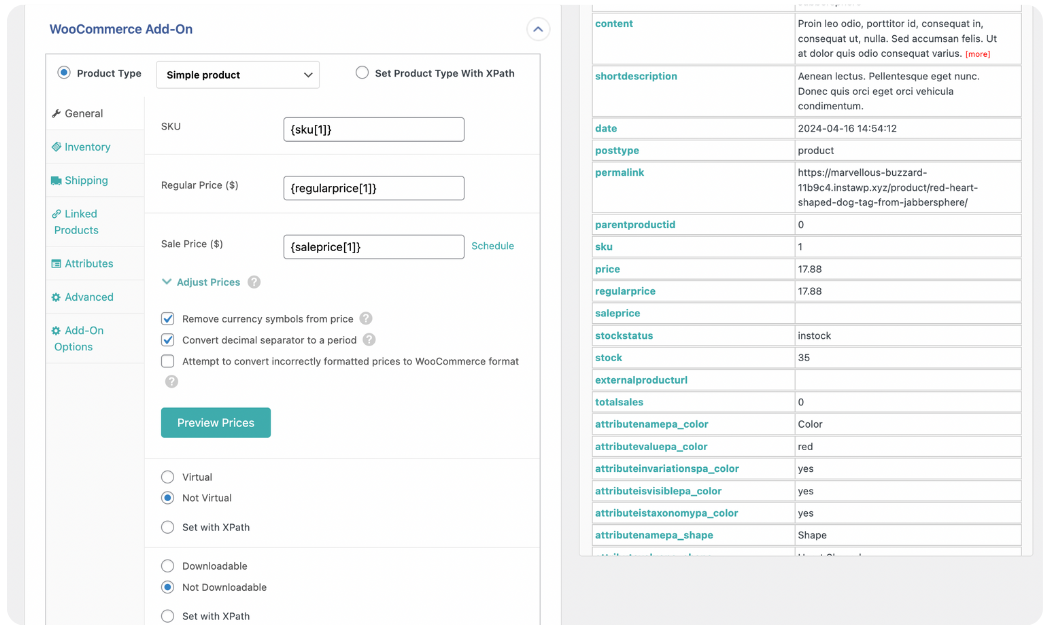Screen dimensions: 1050x630
Task: Click the Shipping truck icon
Action: pyautogui.click(x=56, y=181)
